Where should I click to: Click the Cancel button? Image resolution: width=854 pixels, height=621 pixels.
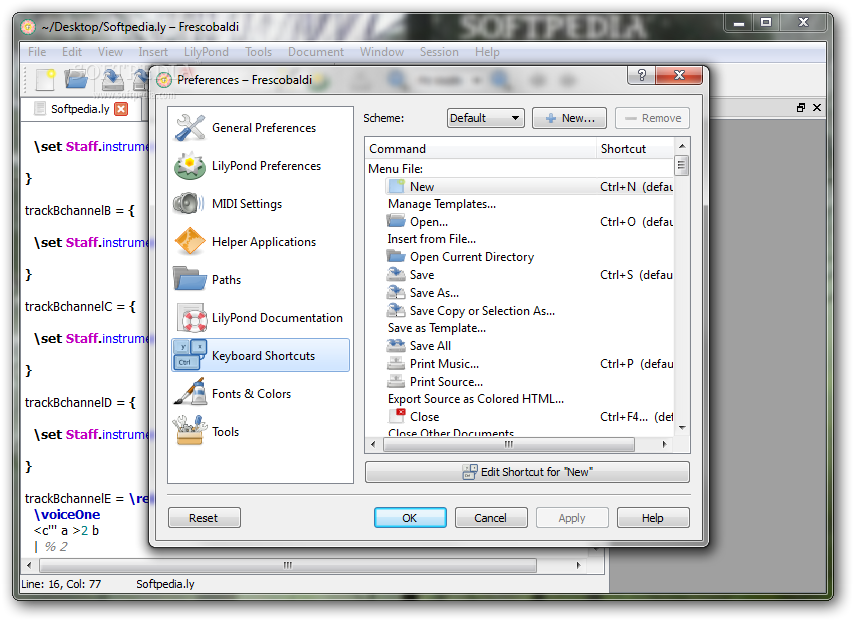[491, 518]
